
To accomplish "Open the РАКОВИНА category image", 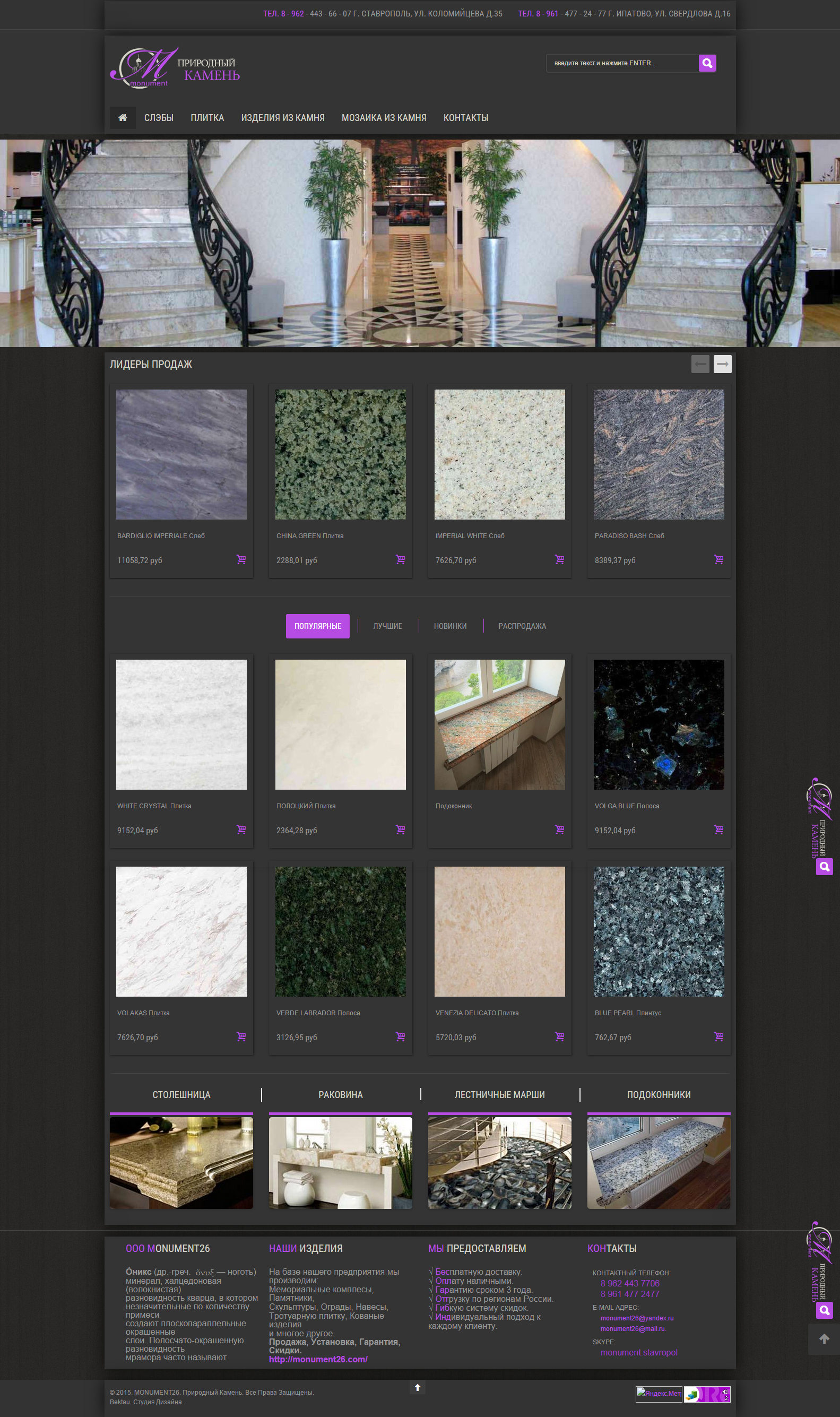I will pyautogui.click(x=340, y=1163).
